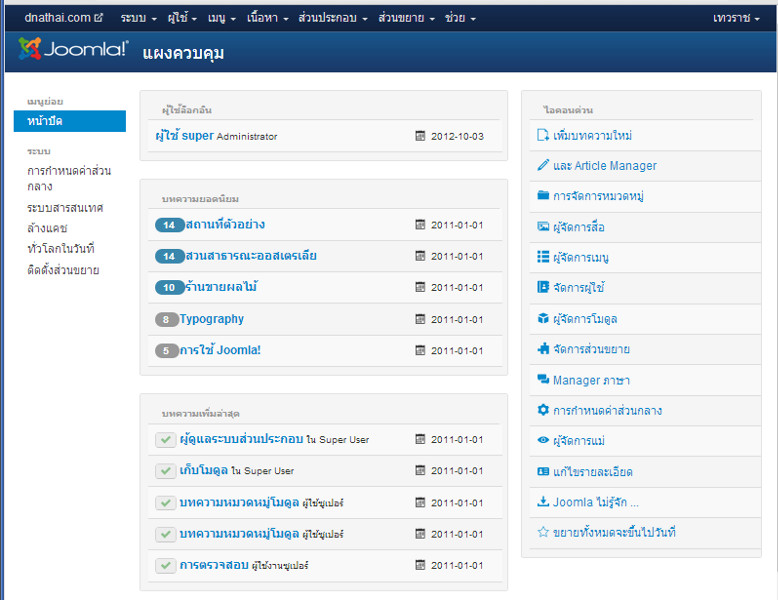
Task: Click the calendar icon in the การใช้ Joomla! row
Action: click(420, 350)
